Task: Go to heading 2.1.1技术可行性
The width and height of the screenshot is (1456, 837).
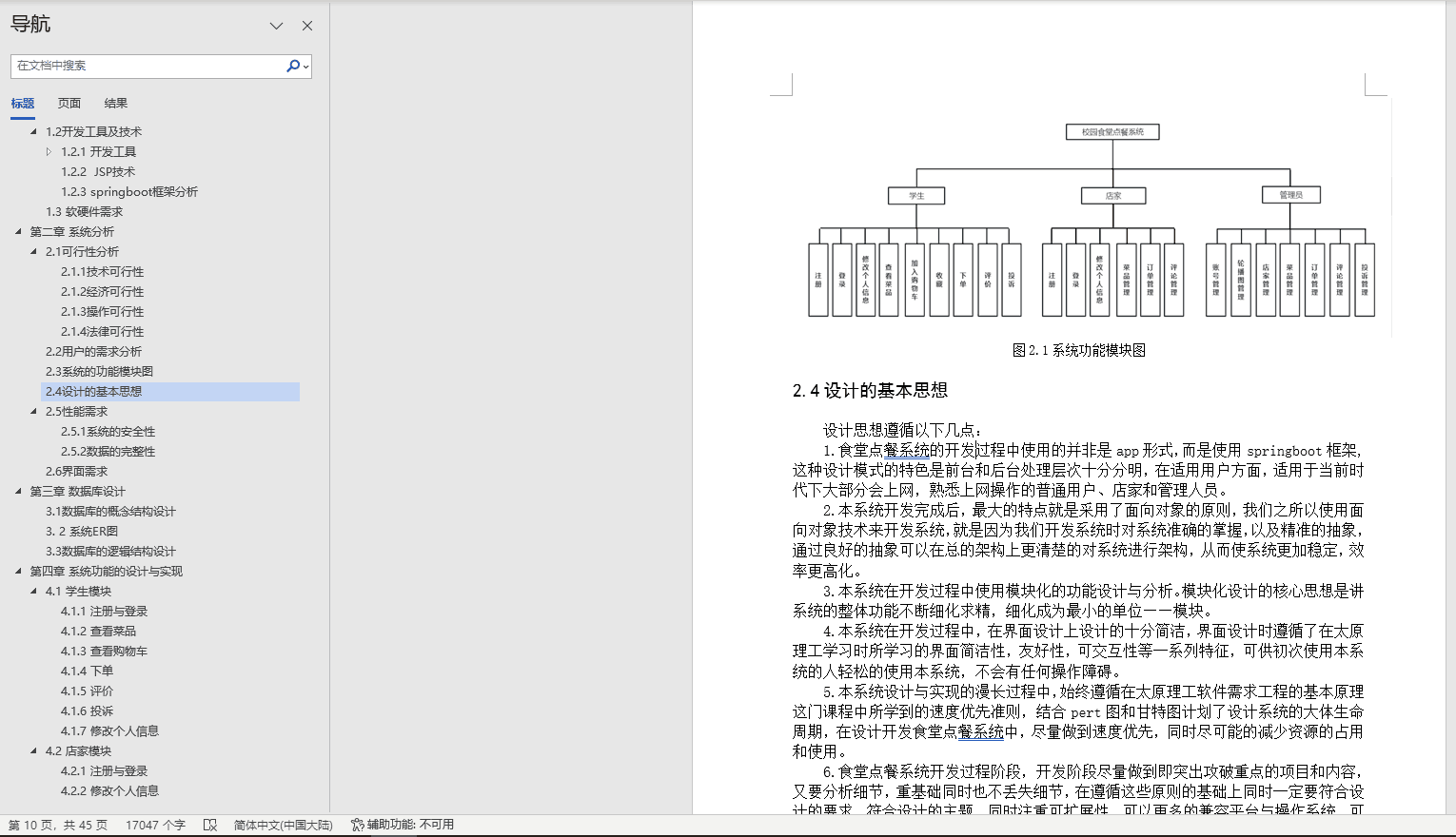Action: pyautogui.click(x=102, y=271)
